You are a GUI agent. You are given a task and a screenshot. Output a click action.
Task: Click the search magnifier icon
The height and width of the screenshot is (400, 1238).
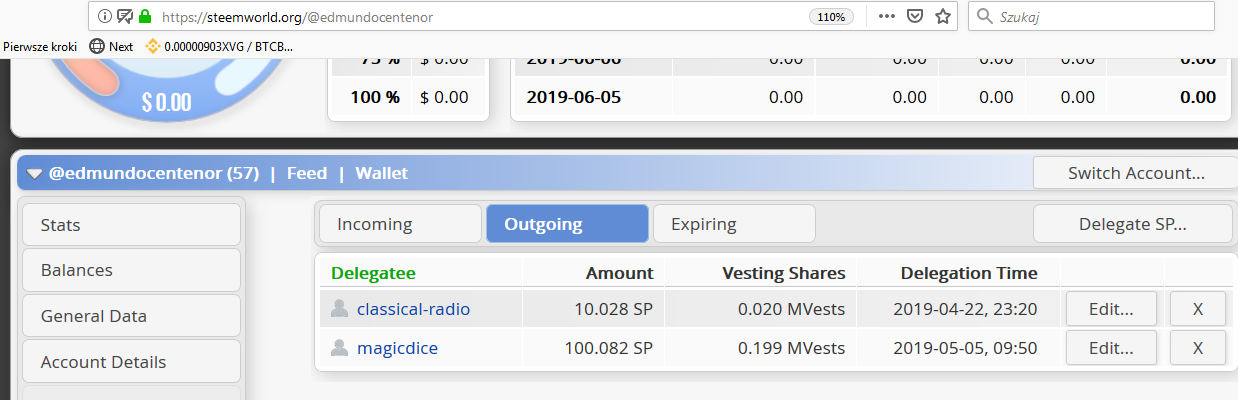click(x=985, y=17)
